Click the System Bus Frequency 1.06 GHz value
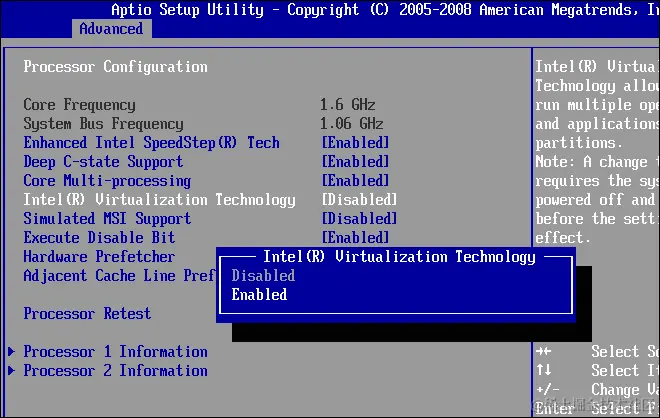660x418 pixels. (x=351, y=123)
